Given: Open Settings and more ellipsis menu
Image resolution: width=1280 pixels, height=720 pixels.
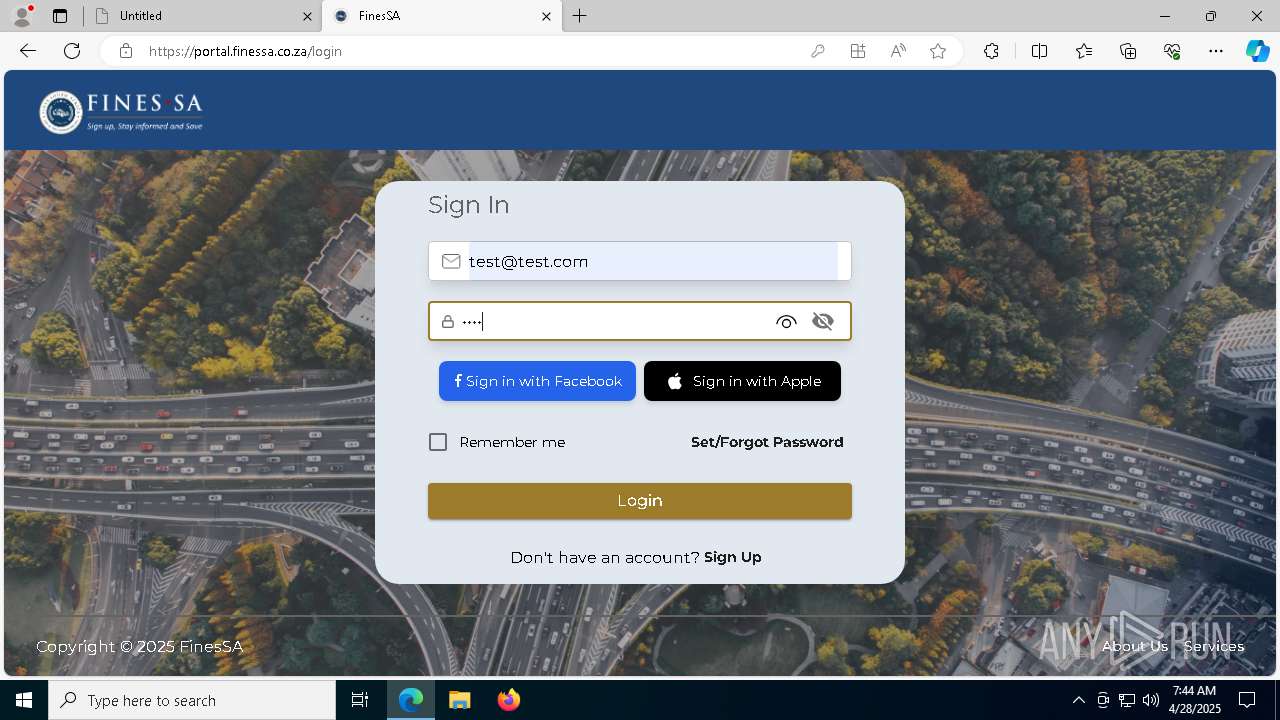Looking at the screenshot, I should coord(1216,51).
